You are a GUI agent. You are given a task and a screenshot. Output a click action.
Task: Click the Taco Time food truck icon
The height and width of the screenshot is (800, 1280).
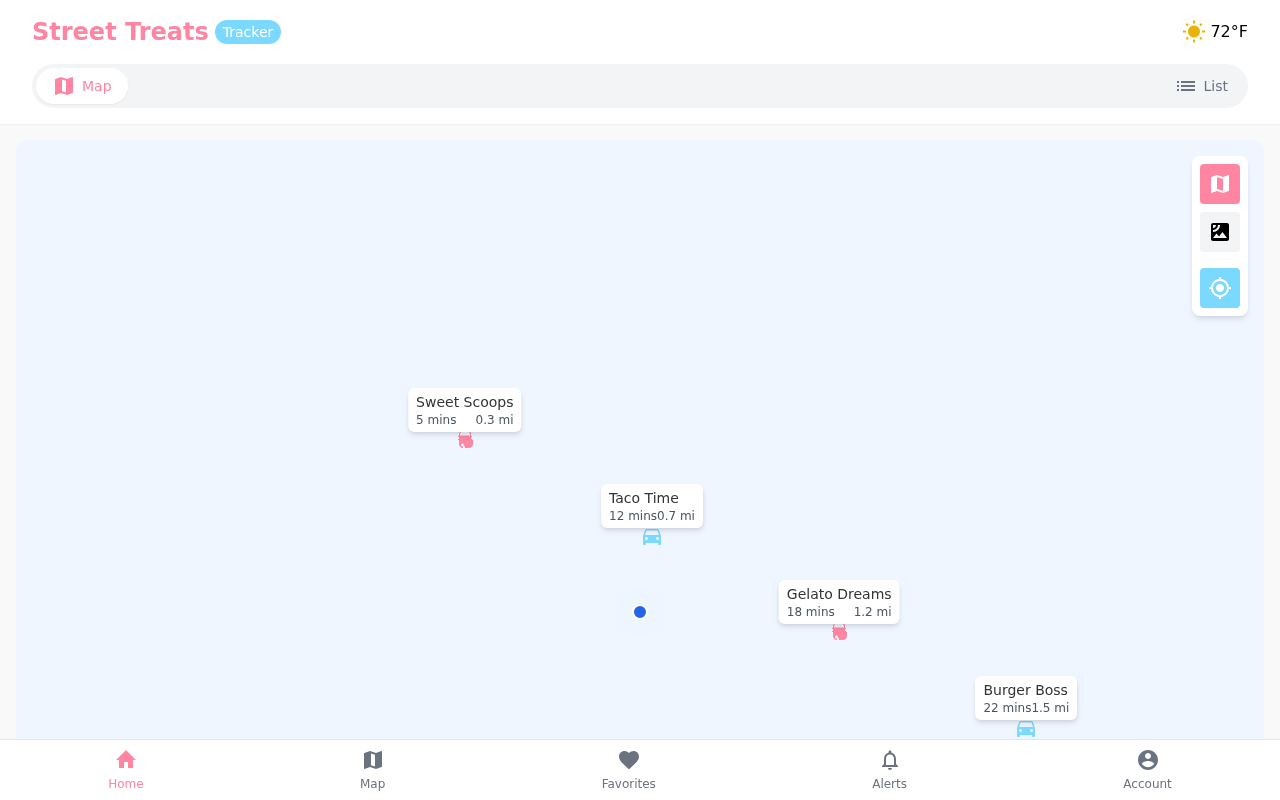click(x=652, y=537)
